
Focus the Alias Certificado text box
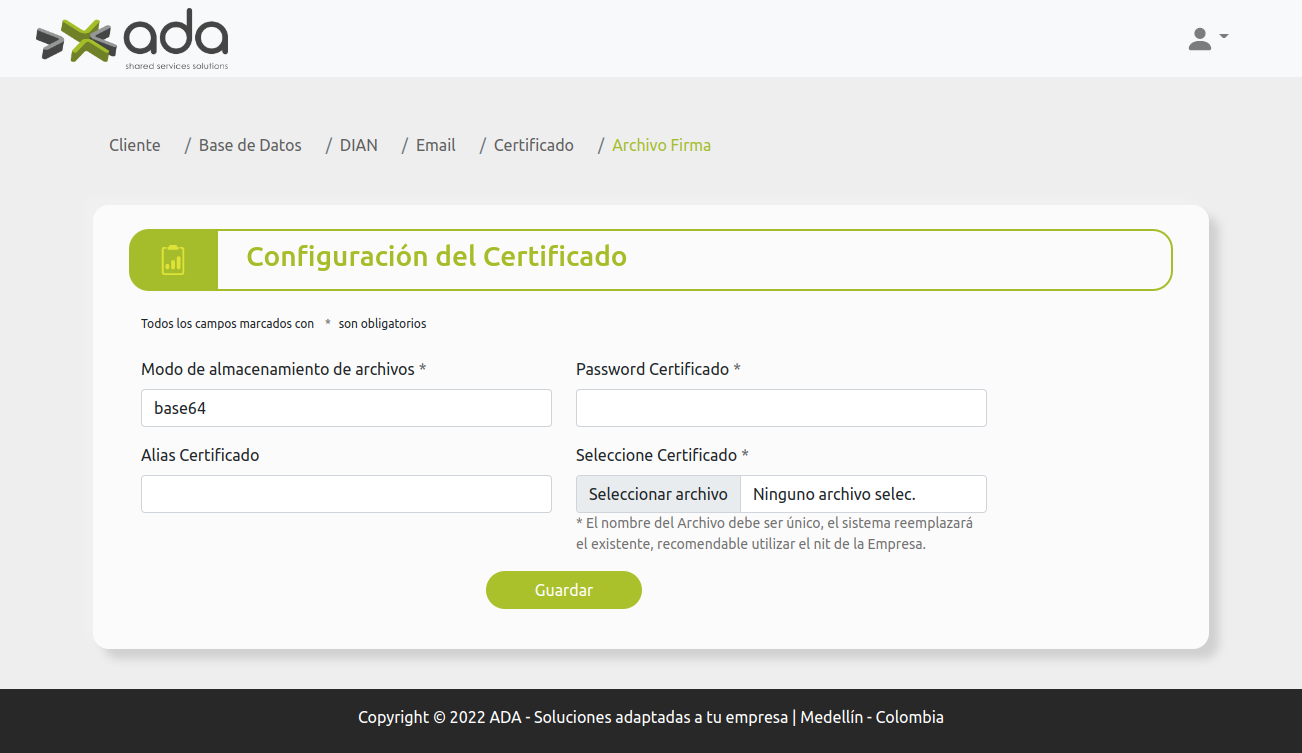click(346, 494)
